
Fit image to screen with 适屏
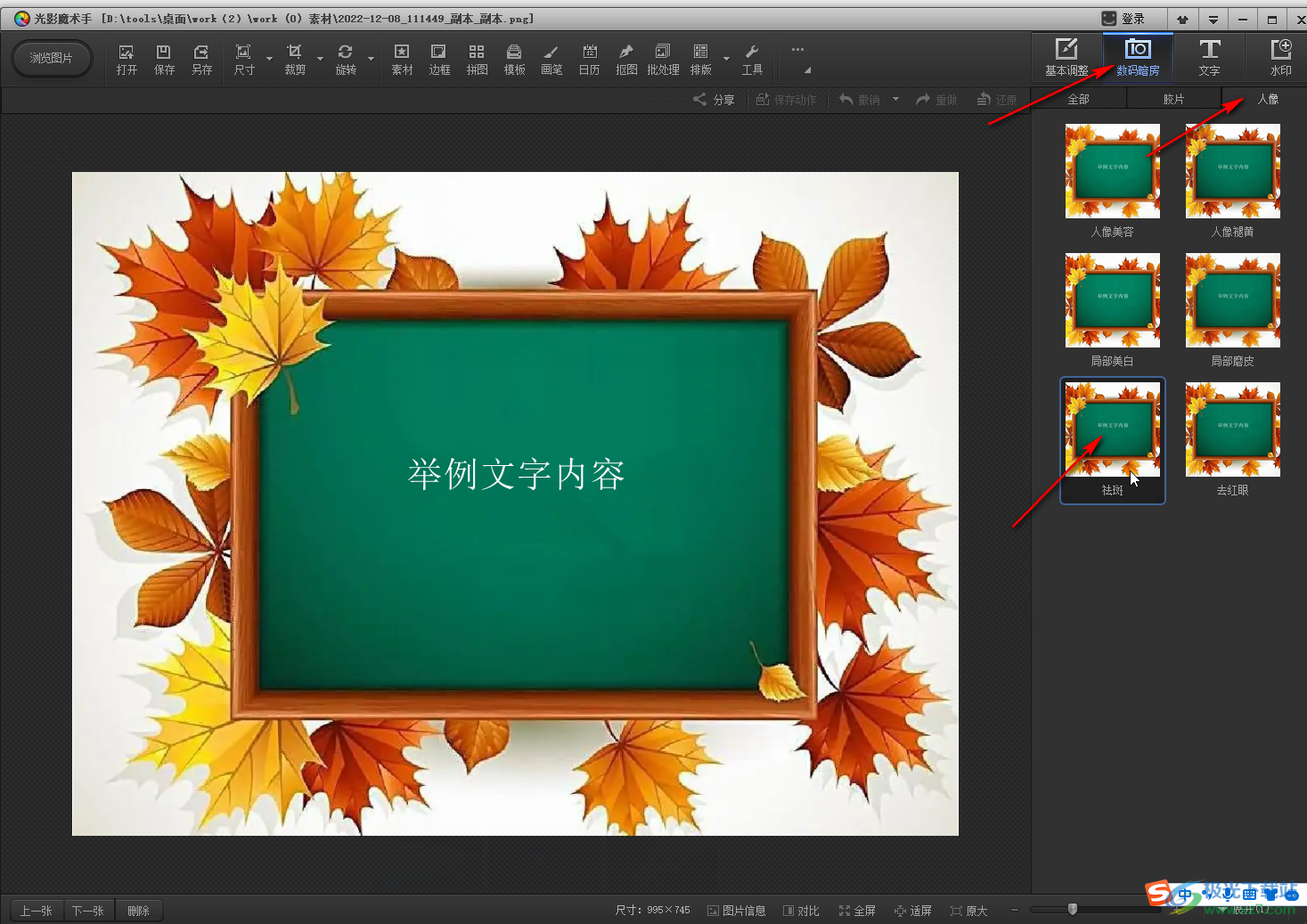pyautogui.click(x=913, y=911)
